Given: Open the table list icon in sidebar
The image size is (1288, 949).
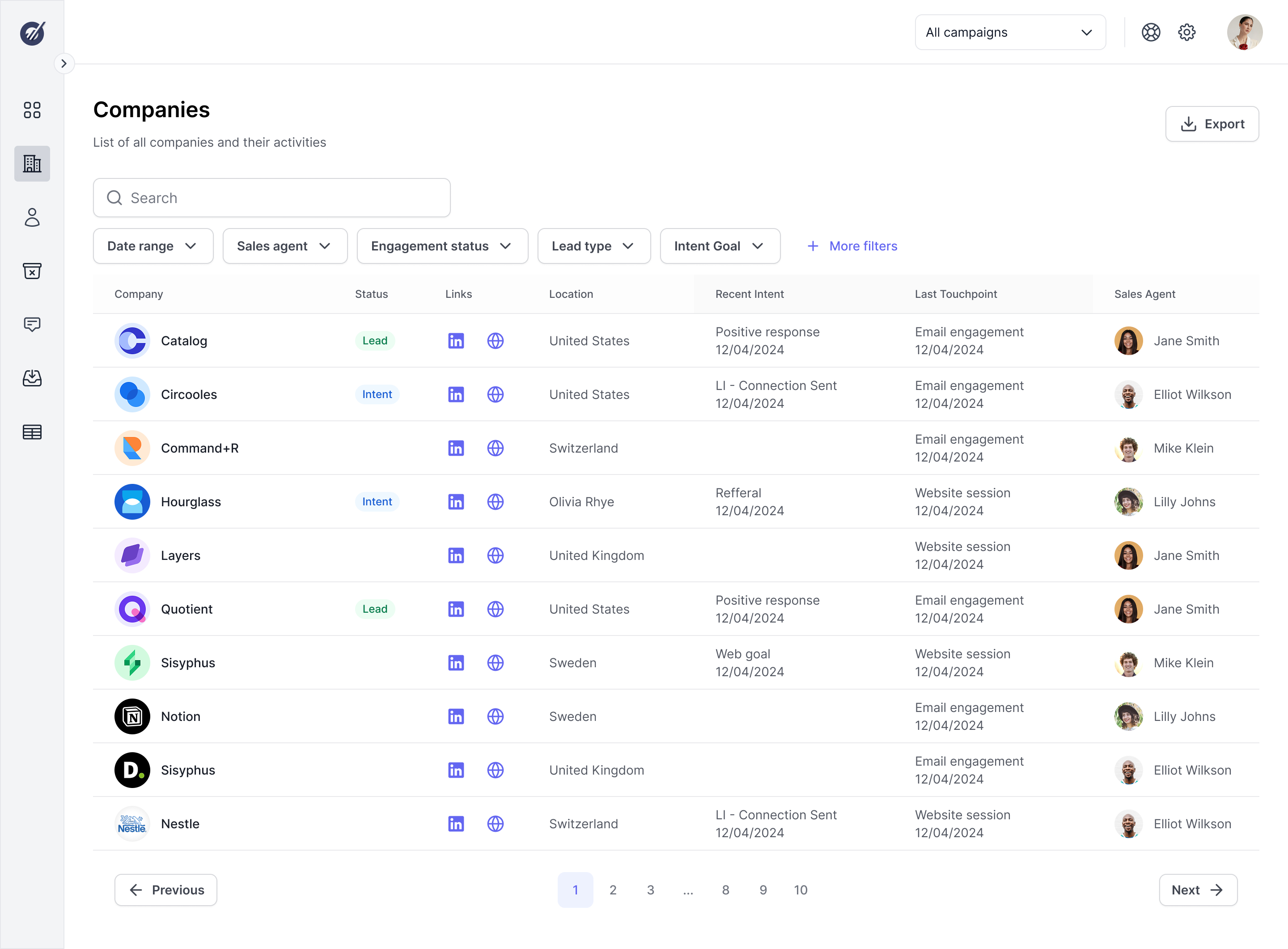Looking at the screenshot, I should coord(32,432).
